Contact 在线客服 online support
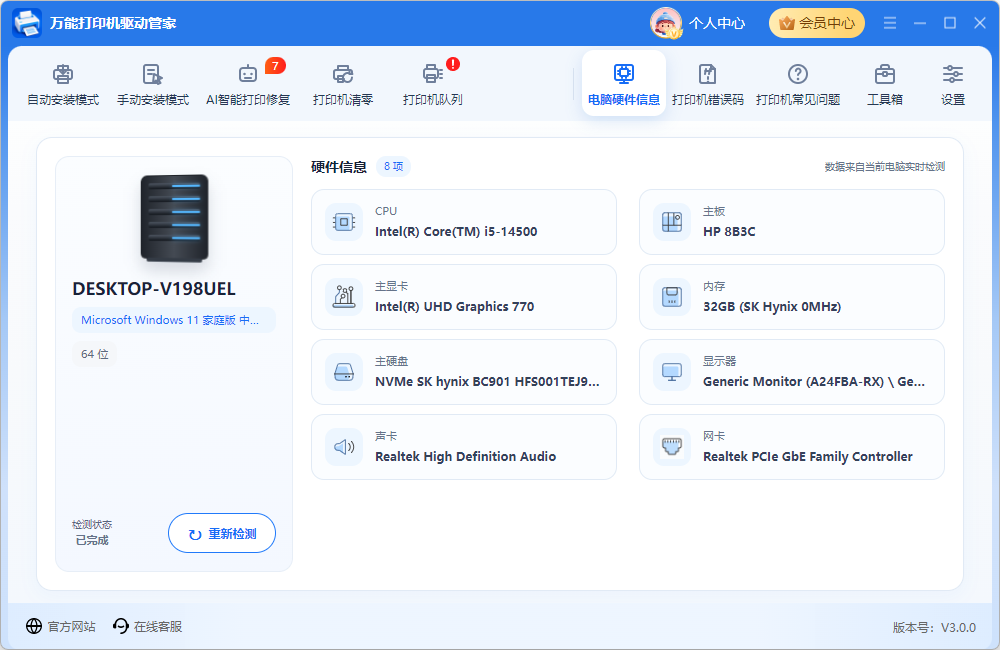The image size is (1000, 650). (147, 626)
